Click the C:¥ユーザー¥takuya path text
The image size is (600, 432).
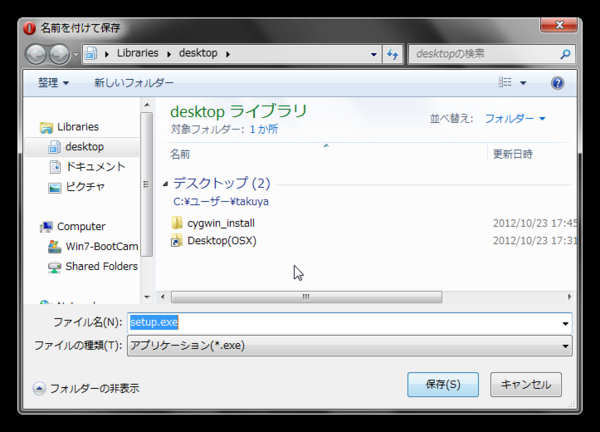pyautogui.click(x=221, y=201)
